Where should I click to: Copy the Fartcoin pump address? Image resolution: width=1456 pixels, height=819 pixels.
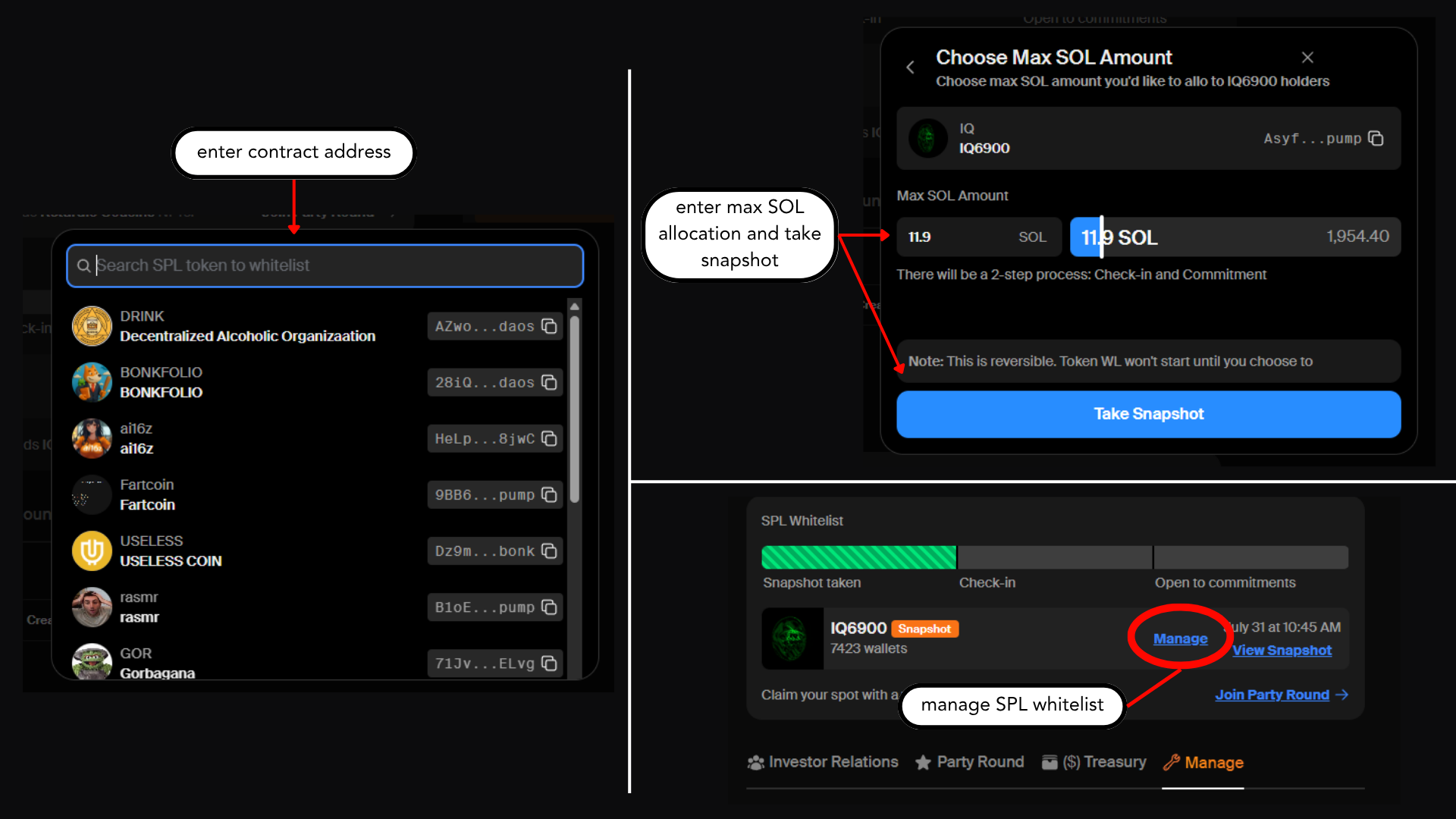(x=549, y=494)
